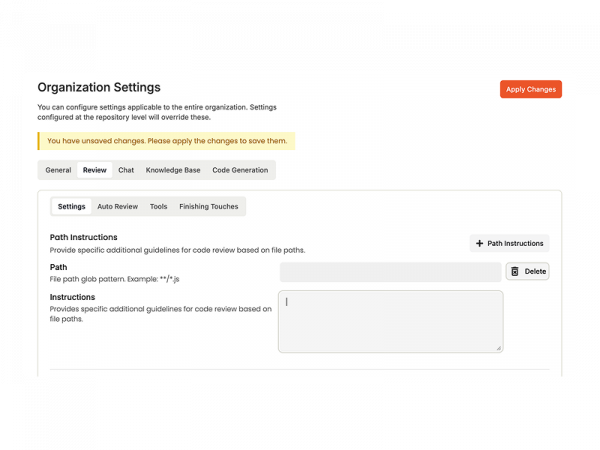Click the Path label text
600x450 pixels.
[x=58, y=267]
